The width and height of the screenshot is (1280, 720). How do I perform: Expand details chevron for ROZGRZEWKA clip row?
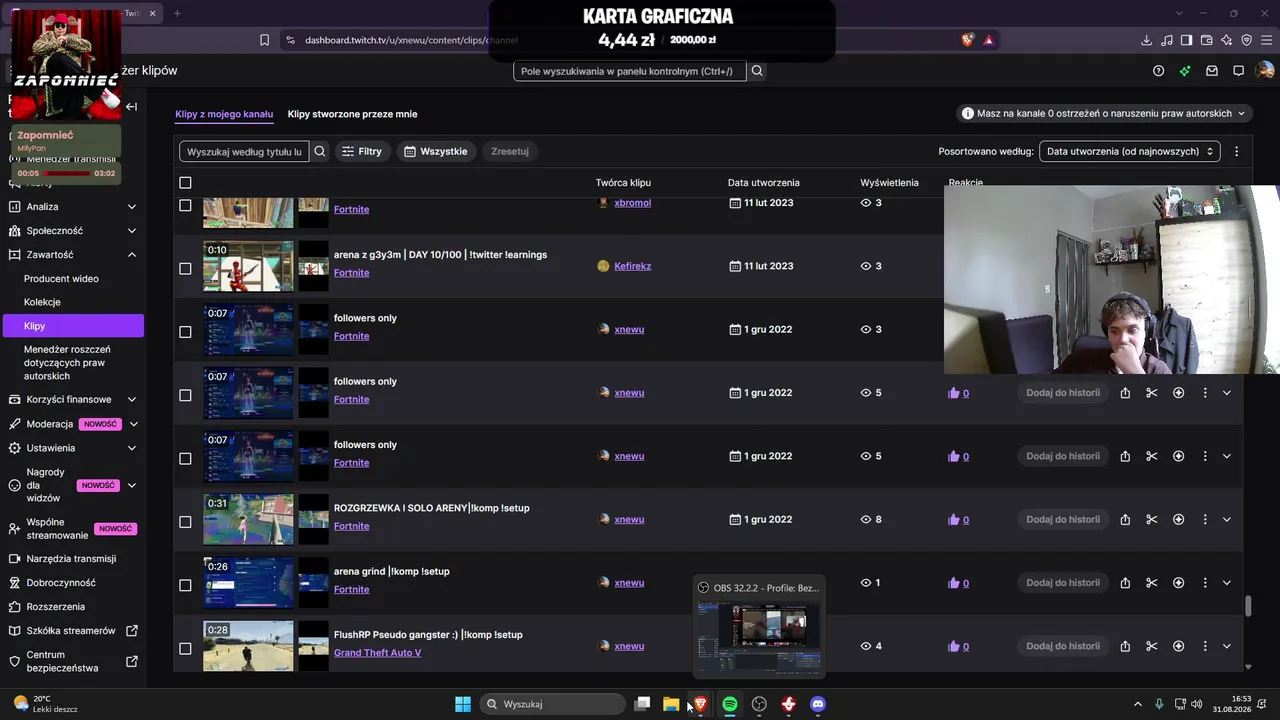(1227, 520)
